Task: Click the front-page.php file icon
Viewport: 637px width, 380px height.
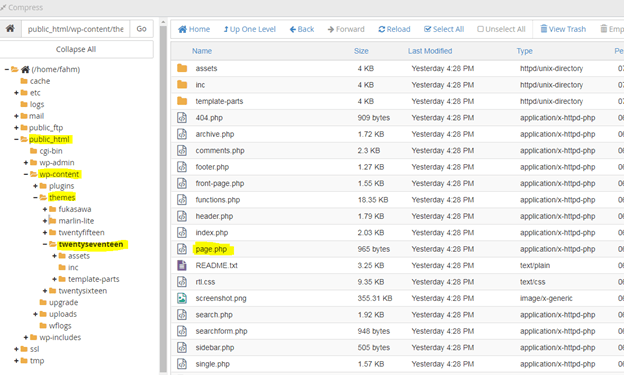Action: [x=182, y=183]
